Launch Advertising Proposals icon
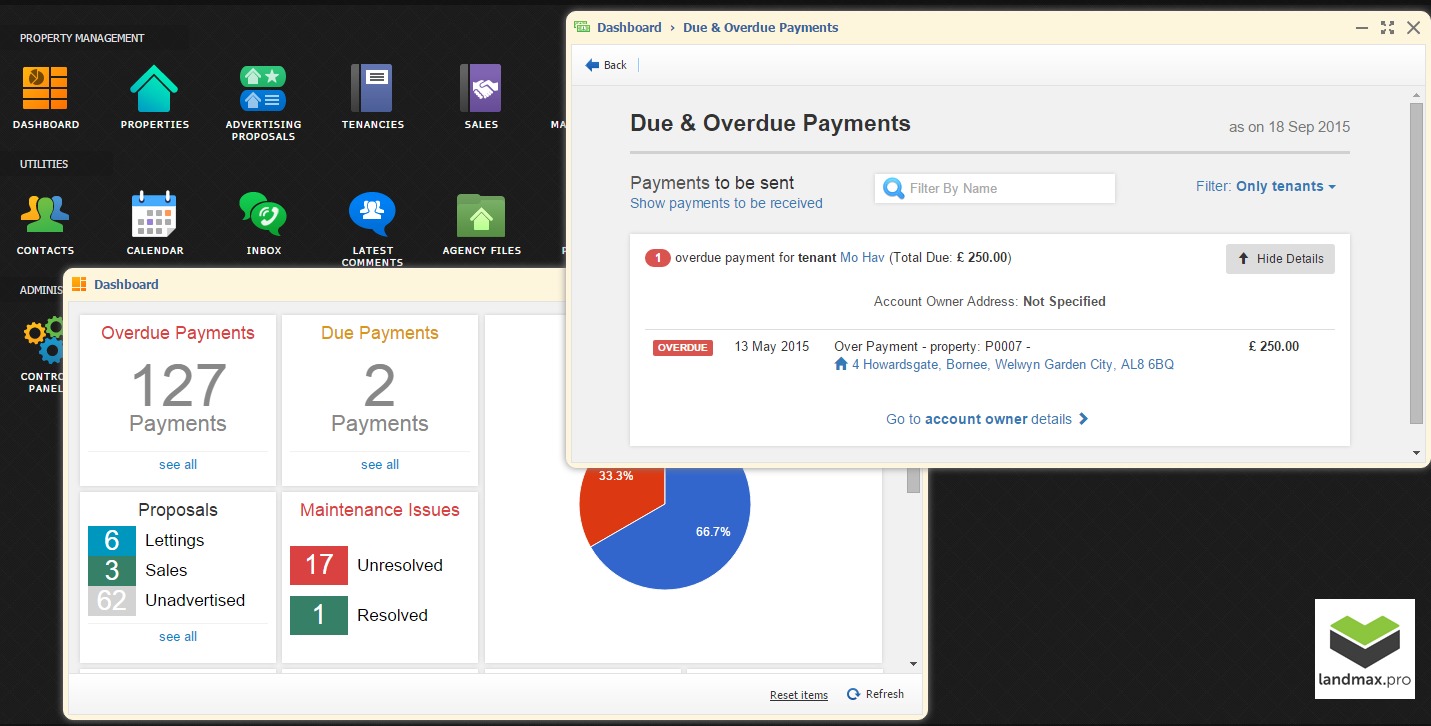This screenshot has width=1431, height=726. [x=263, y=89]
